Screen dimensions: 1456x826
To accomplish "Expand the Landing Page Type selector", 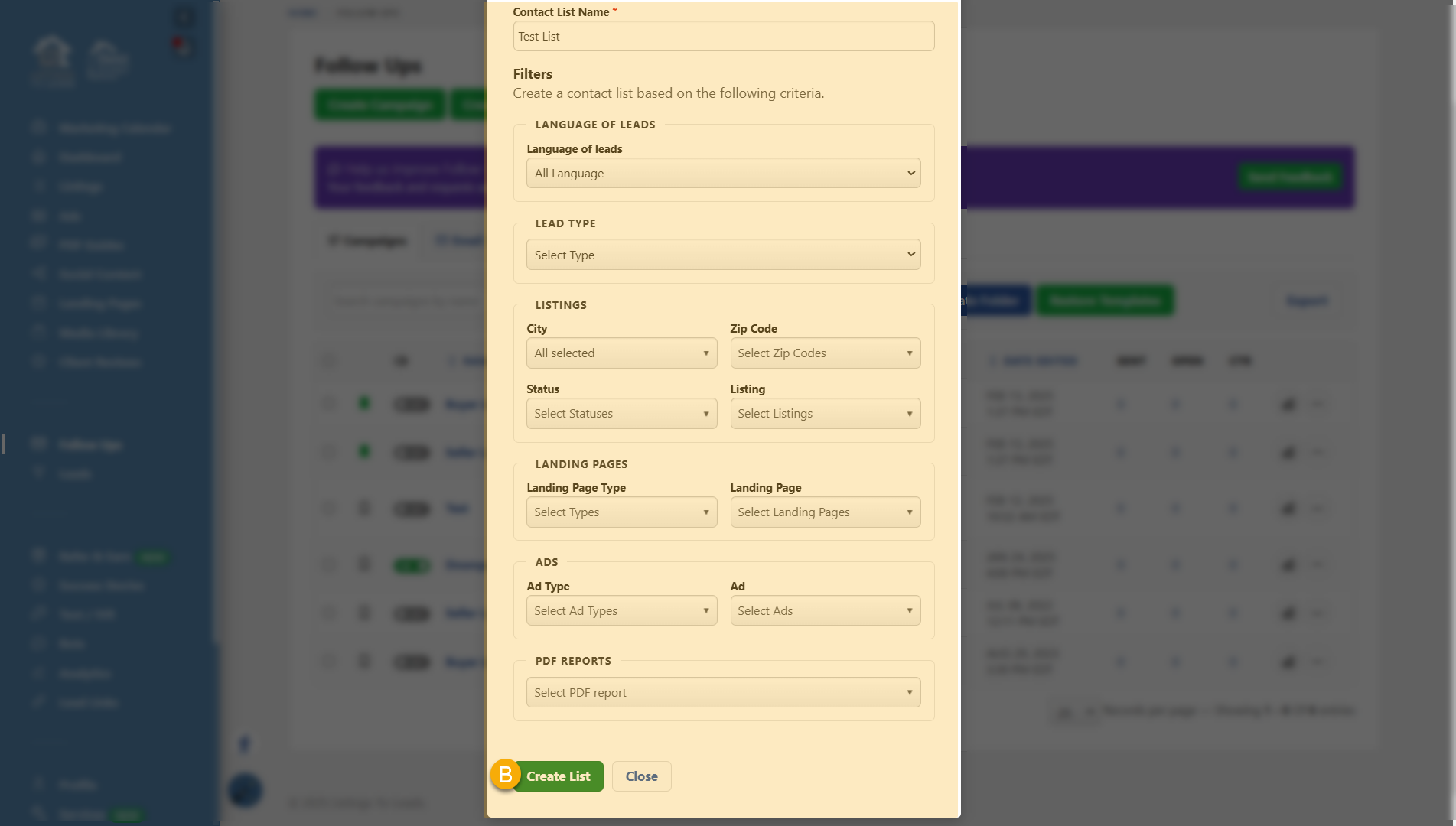I will click(621, 512).
